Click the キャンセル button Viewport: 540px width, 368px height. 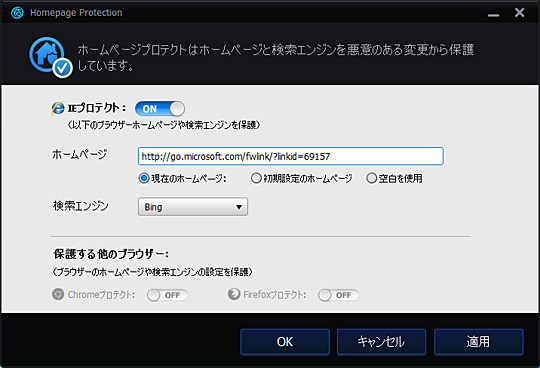pyautogui.click(x=381, y=342)
